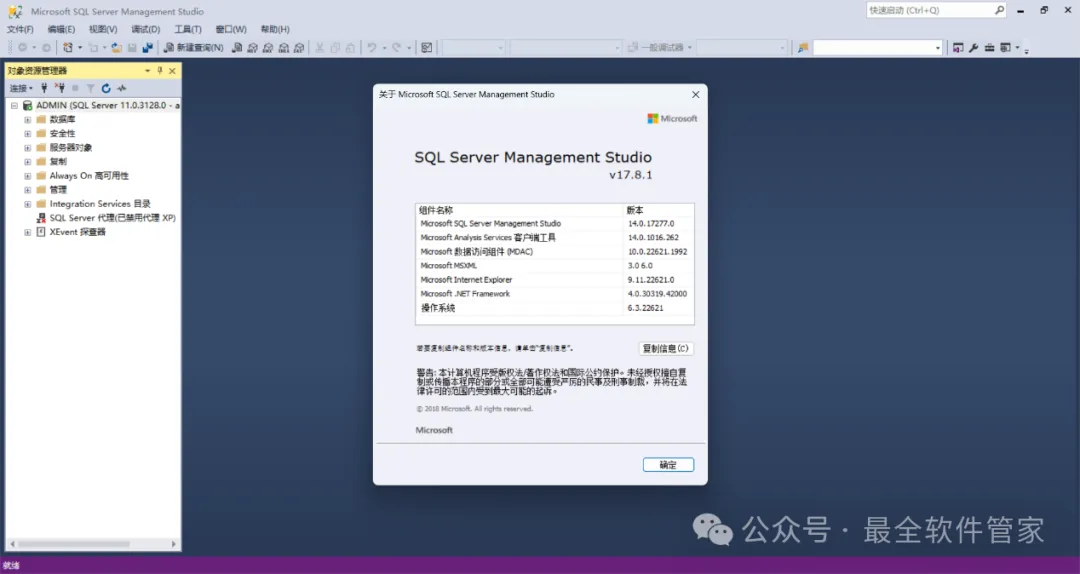This screenshot has width=1080, height=574.
Task: Click the Database Engine Query icon
Action: [237, 48]
